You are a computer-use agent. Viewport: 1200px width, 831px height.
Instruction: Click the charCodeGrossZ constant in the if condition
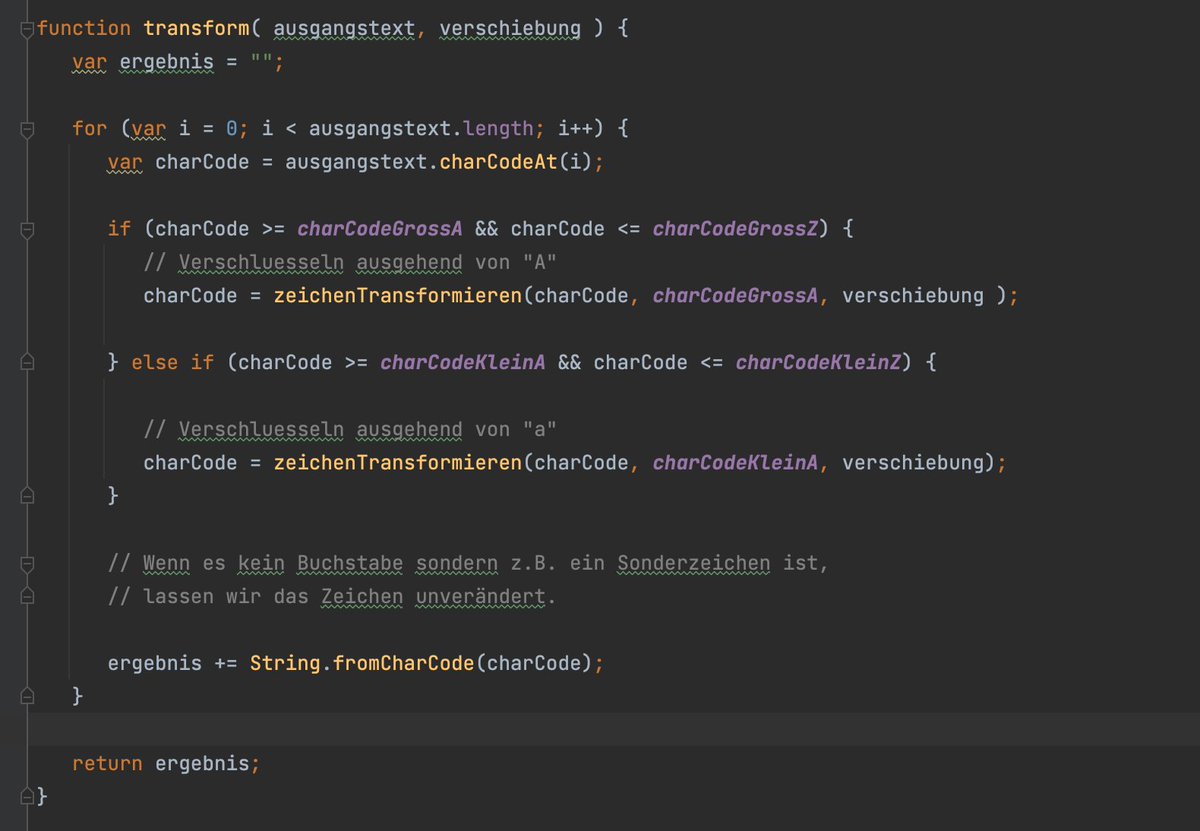[x=735, y=229]
